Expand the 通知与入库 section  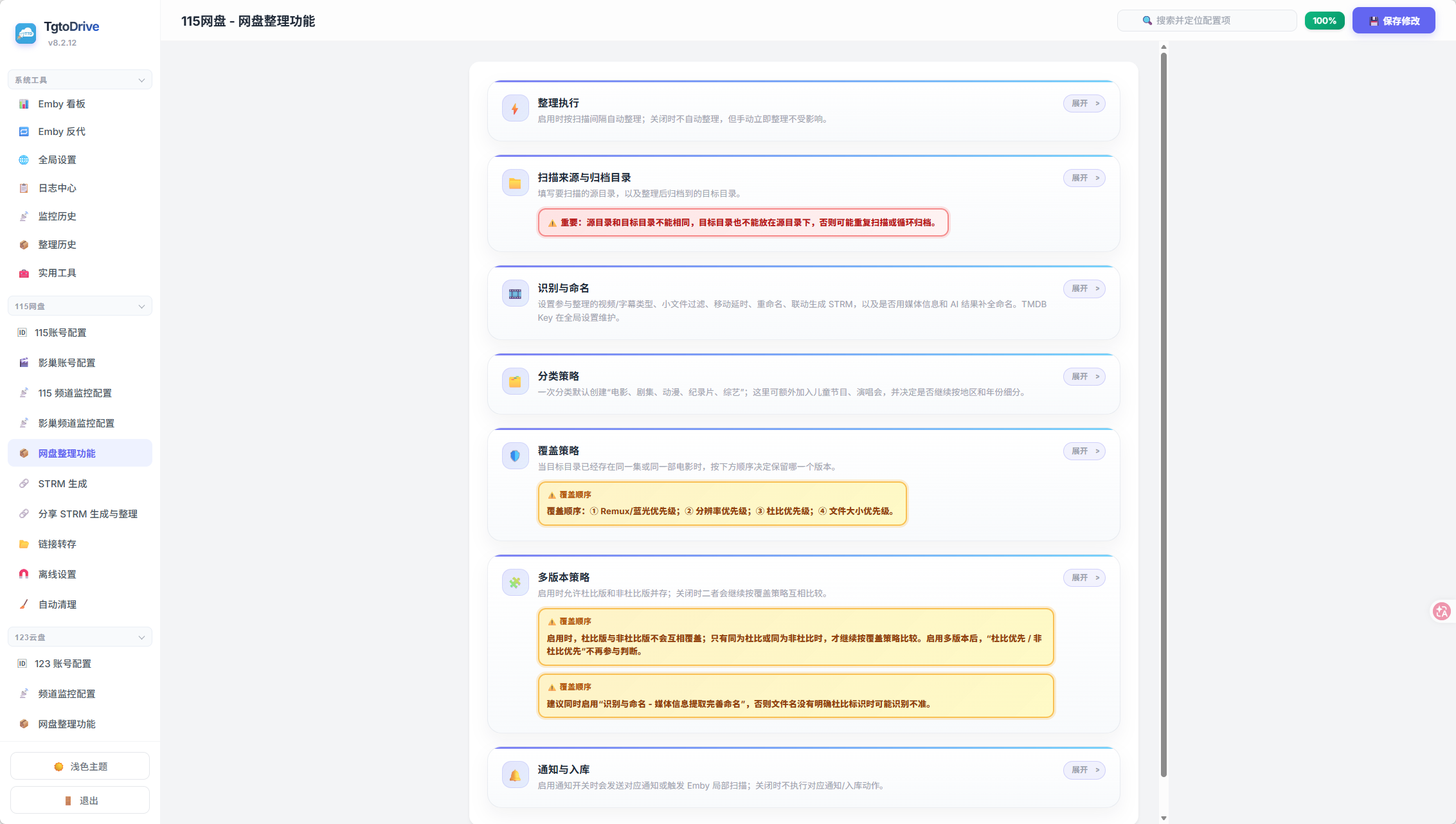(x=1084, y=770)
